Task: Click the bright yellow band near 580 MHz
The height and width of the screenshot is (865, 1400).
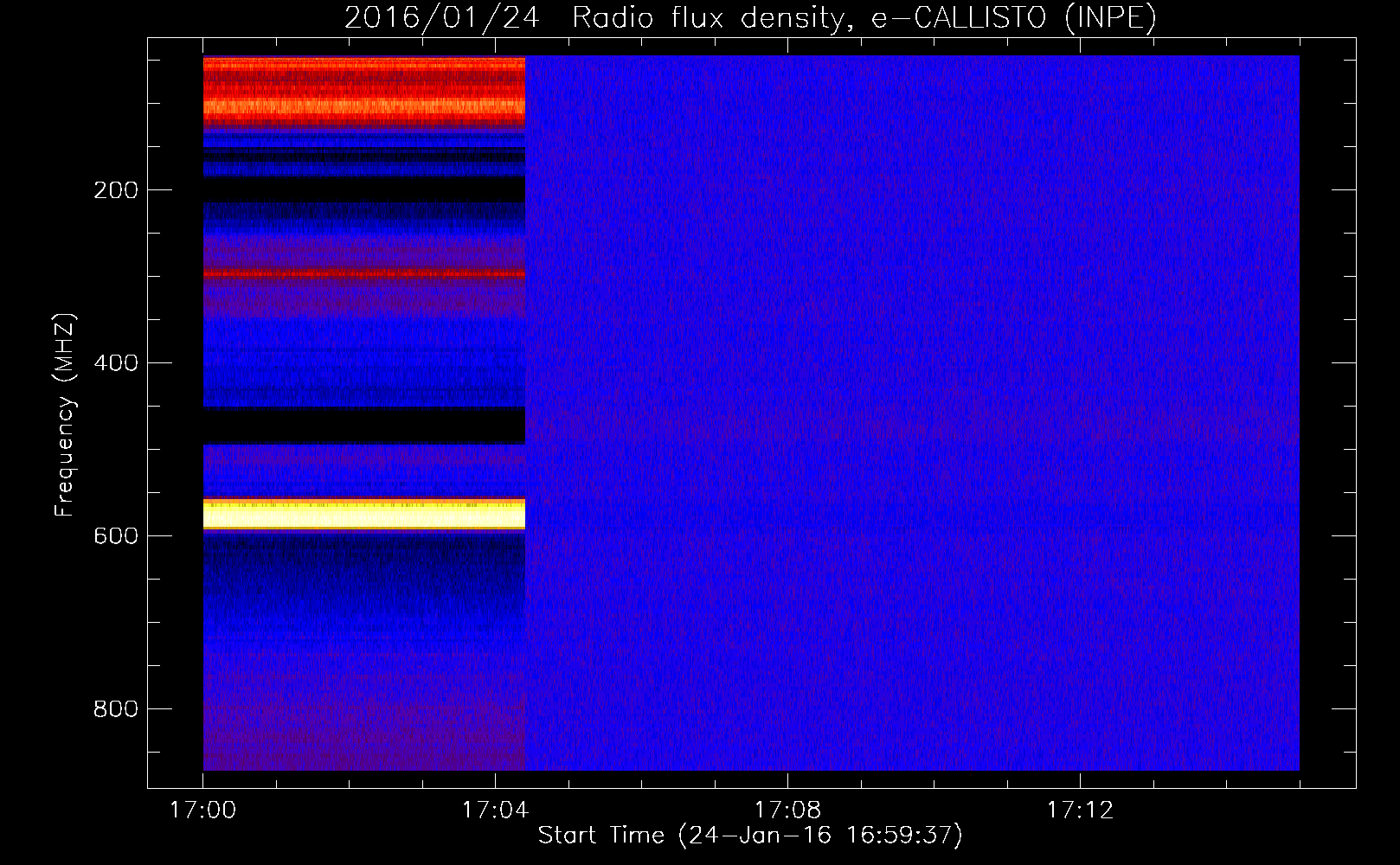Action: pos(364,514)
